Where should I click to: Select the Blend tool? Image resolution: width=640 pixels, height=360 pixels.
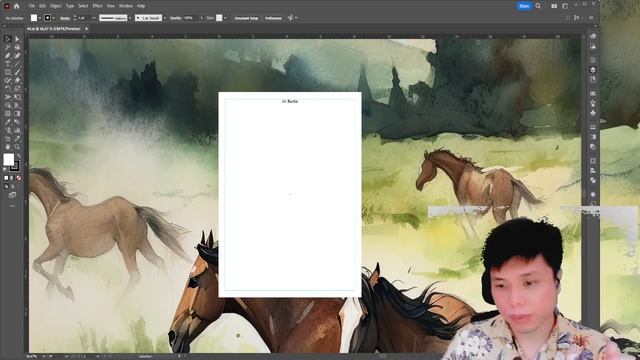17,122
